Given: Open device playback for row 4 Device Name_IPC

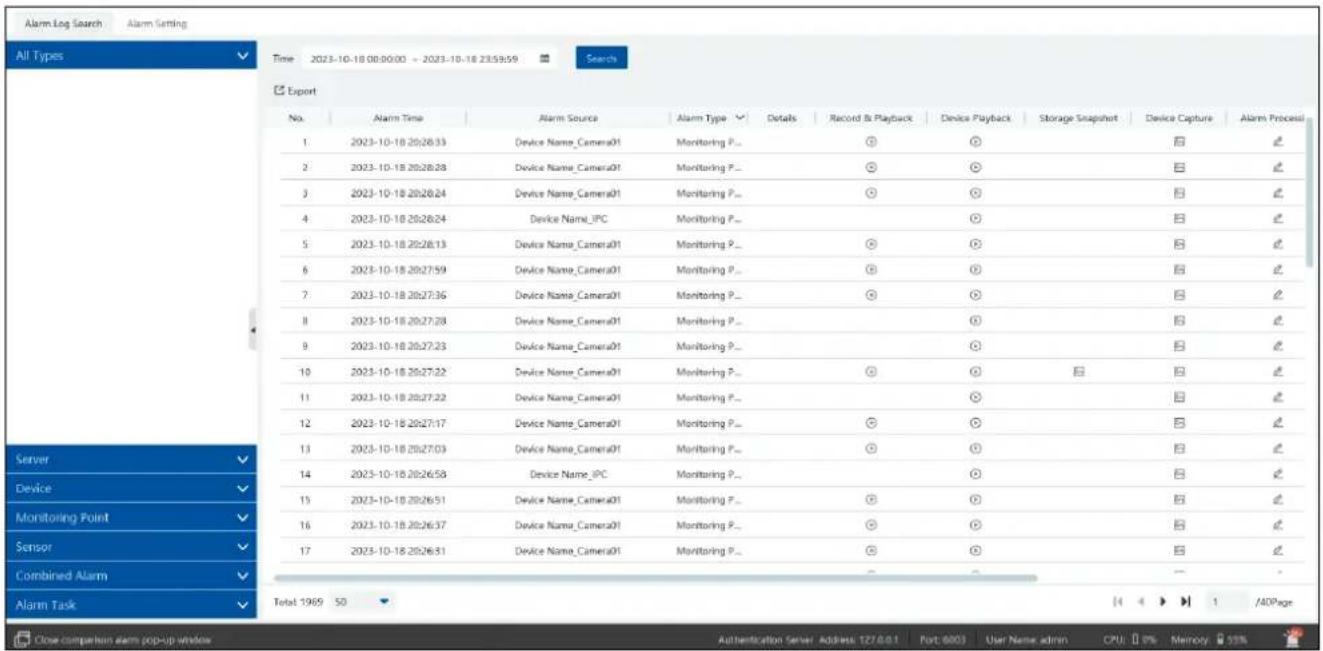Looking at the screenshot, I should pos(975,218).
